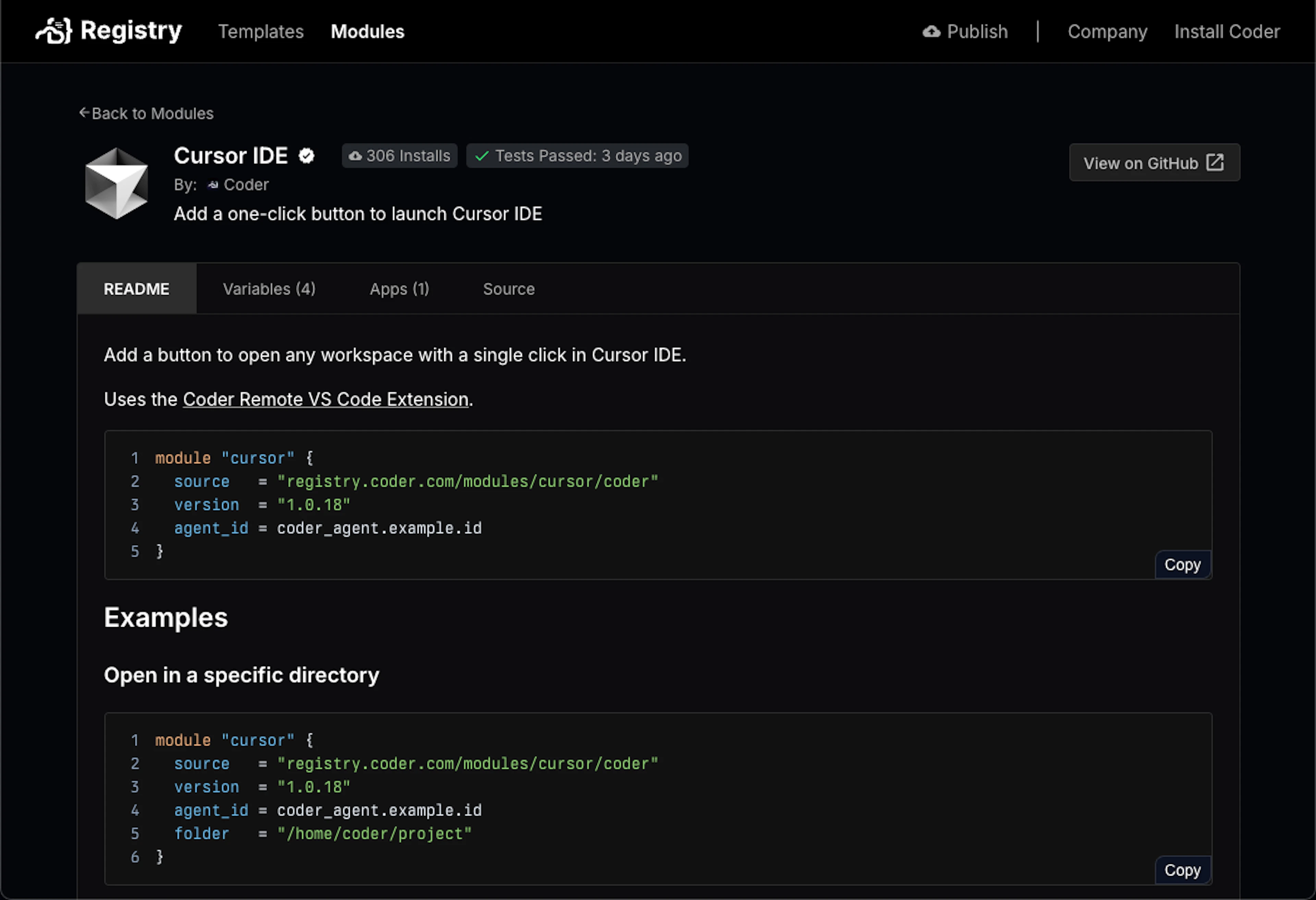The height and width of the screenshot is (900, 1316).
Task: Click the source URL in first code block
Action: coord(468,481)
